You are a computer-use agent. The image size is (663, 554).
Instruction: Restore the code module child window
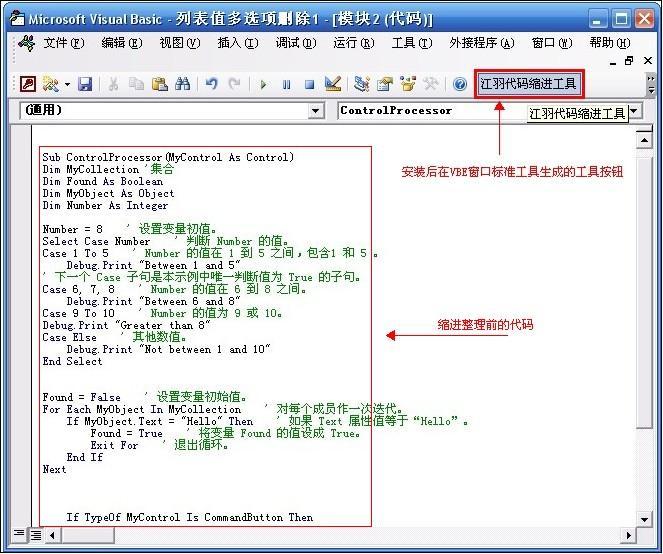629,61
